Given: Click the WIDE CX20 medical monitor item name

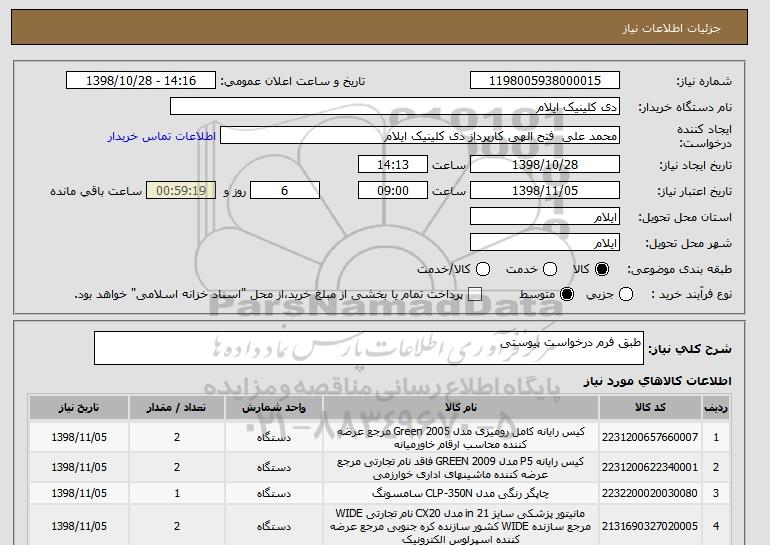Looking at the screenshot, I should pyautogui.click(x=461, y=526).
